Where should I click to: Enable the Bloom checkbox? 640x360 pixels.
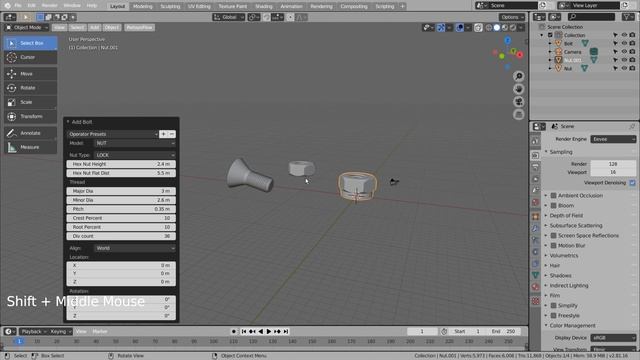point(553,206)
